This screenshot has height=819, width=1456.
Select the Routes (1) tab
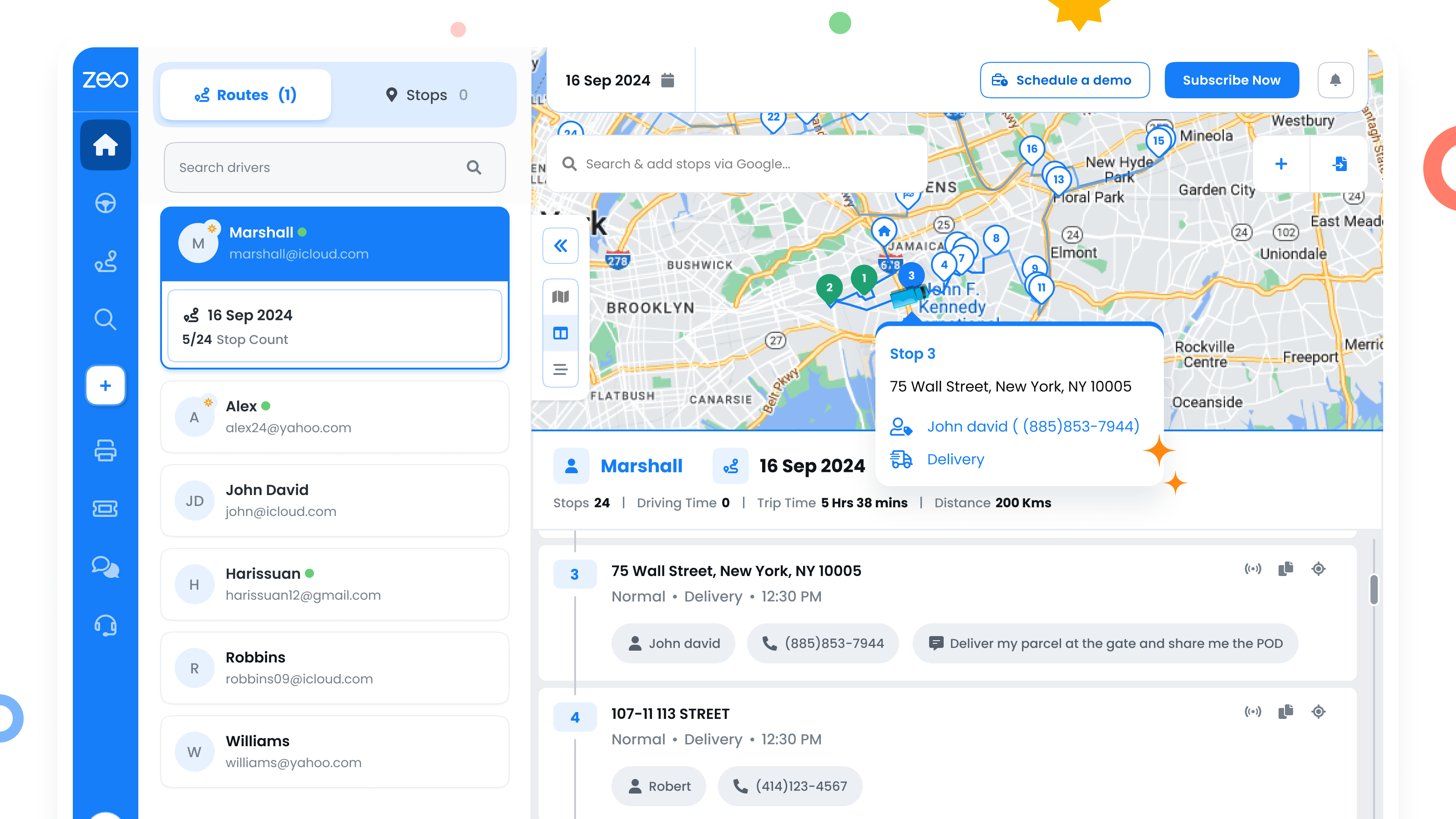pyautogui.click(x=245, y=95)
